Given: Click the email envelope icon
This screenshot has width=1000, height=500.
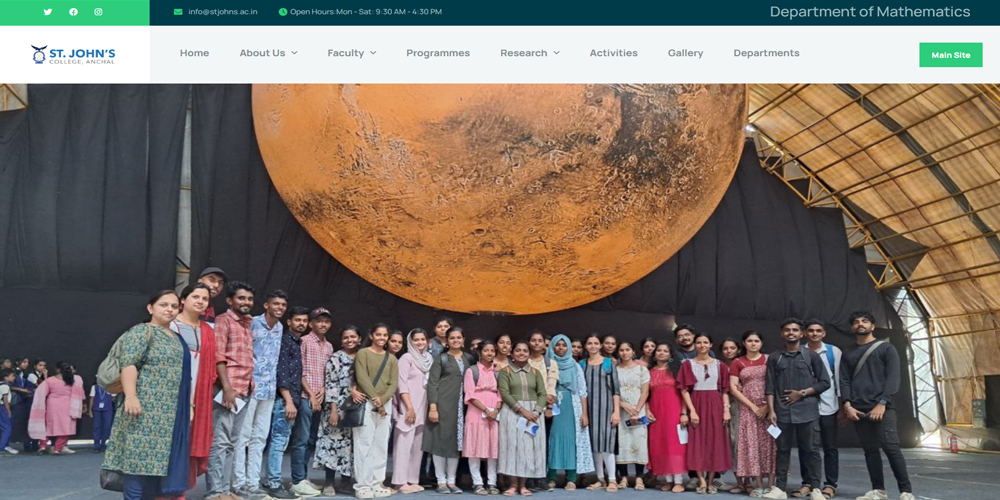Looking at the screenshot, I should pyautogui.click(x=178, y=11).
